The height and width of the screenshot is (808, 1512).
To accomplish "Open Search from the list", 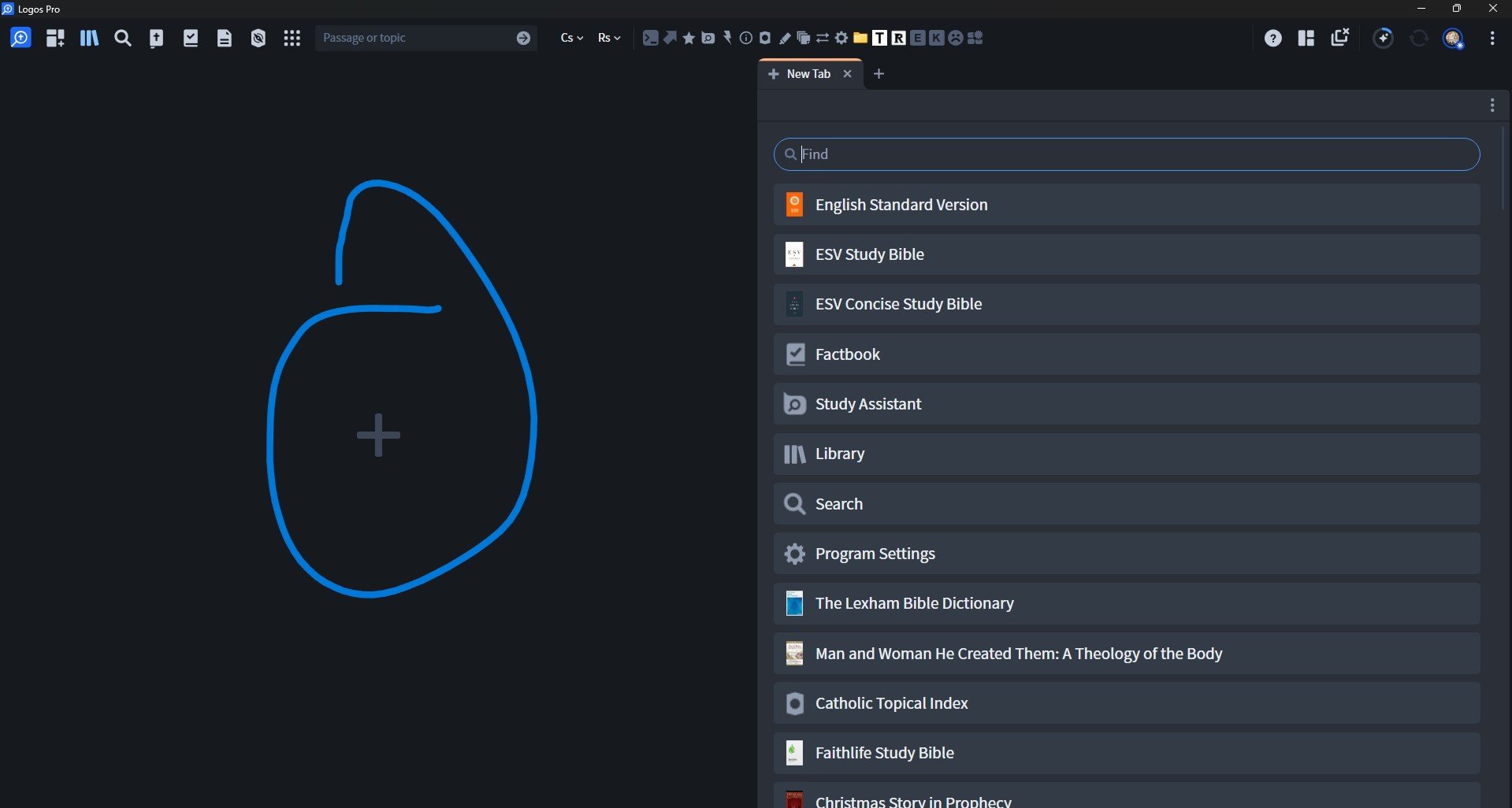I will pos(1127,504).
